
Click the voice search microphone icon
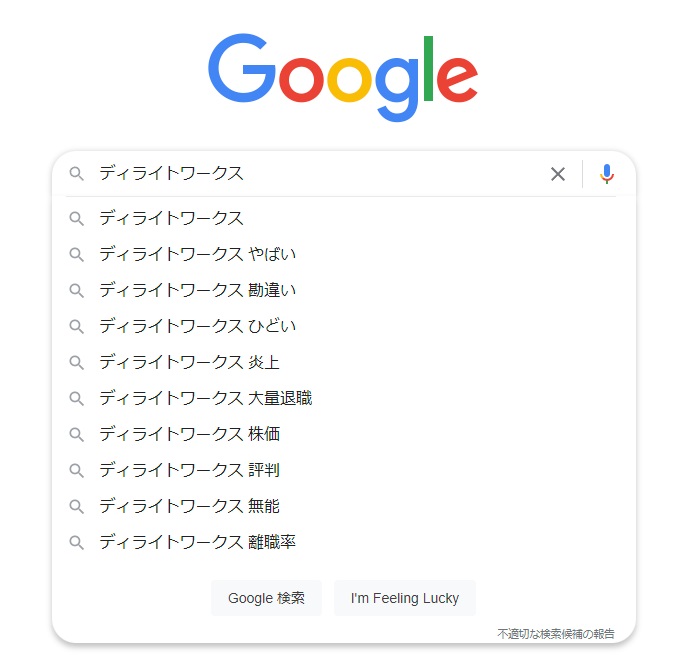point(607,174)
